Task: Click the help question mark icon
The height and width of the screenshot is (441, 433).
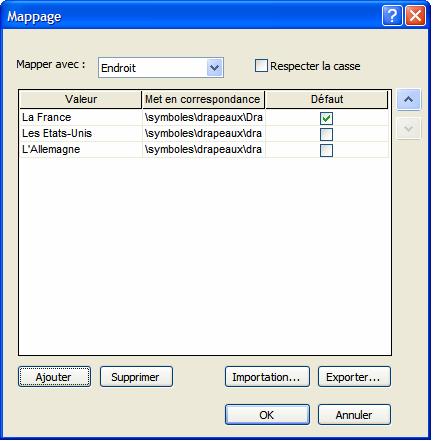Action: coord(392,15)
